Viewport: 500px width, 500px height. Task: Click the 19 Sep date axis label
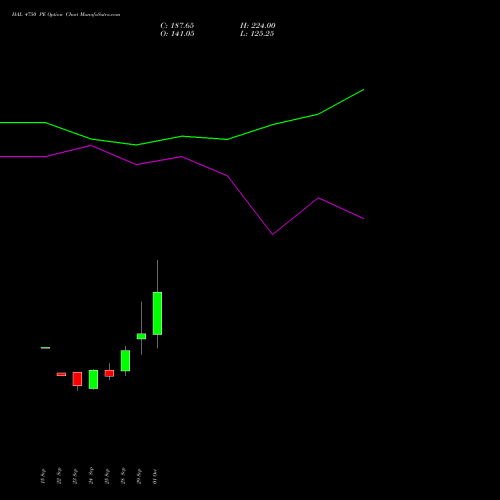coord(43,476)
